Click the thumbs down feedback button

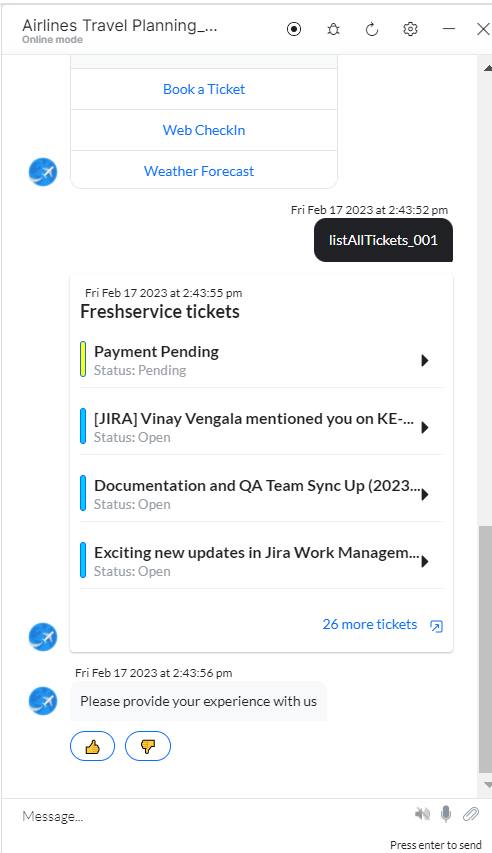[x=148, y=746]
